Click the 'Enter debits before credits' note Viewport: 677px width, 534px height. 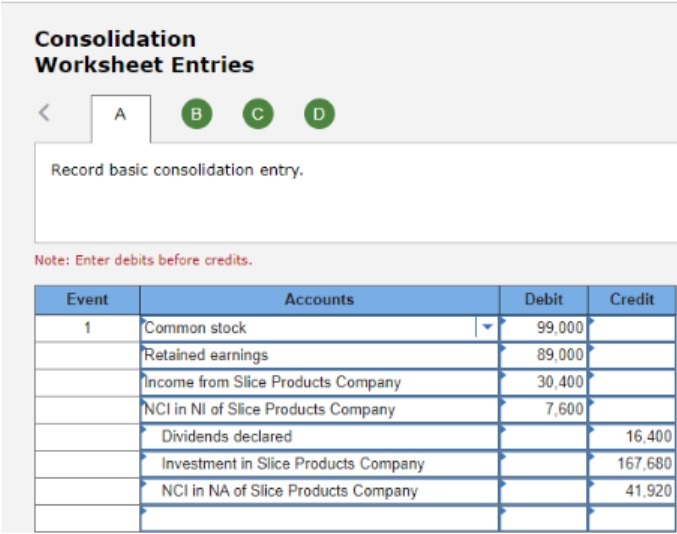(x=143, y=260)
